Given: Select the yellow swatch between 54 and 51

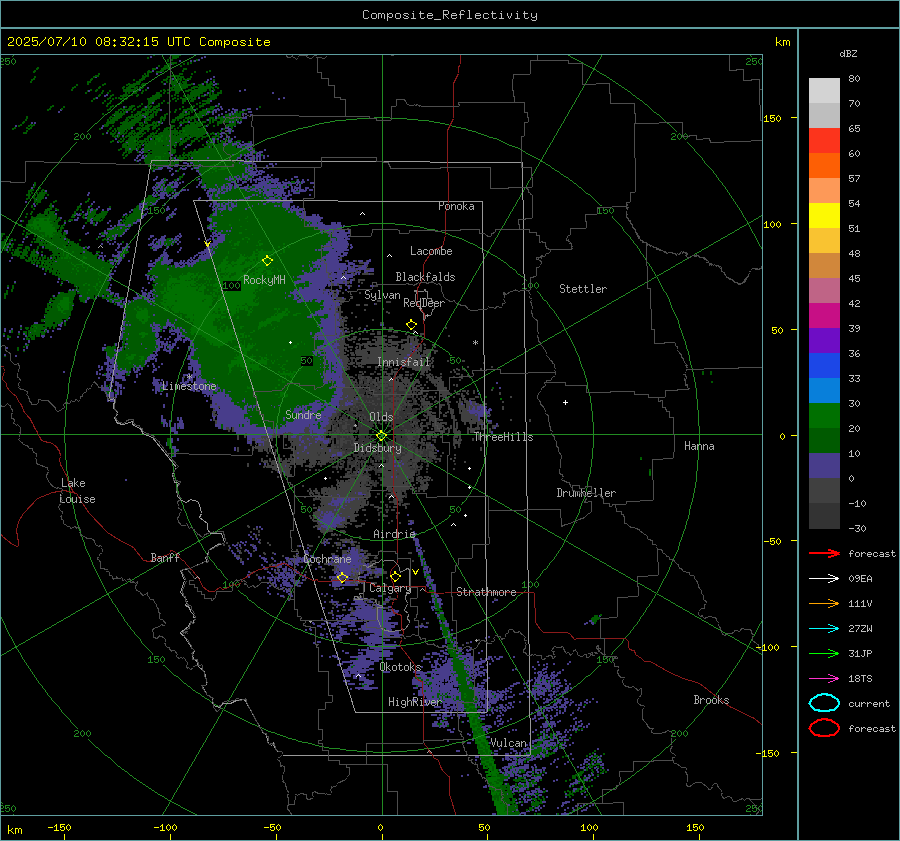Looking at the screenshot, I should coord(824,216).
